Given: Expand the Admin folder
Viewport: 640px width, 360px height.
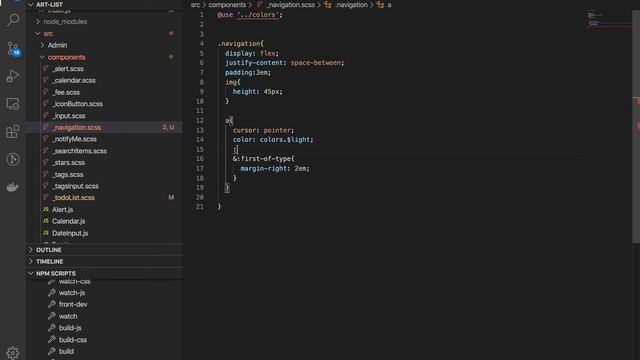Looking at the screenshot, I should click(57, 45).
